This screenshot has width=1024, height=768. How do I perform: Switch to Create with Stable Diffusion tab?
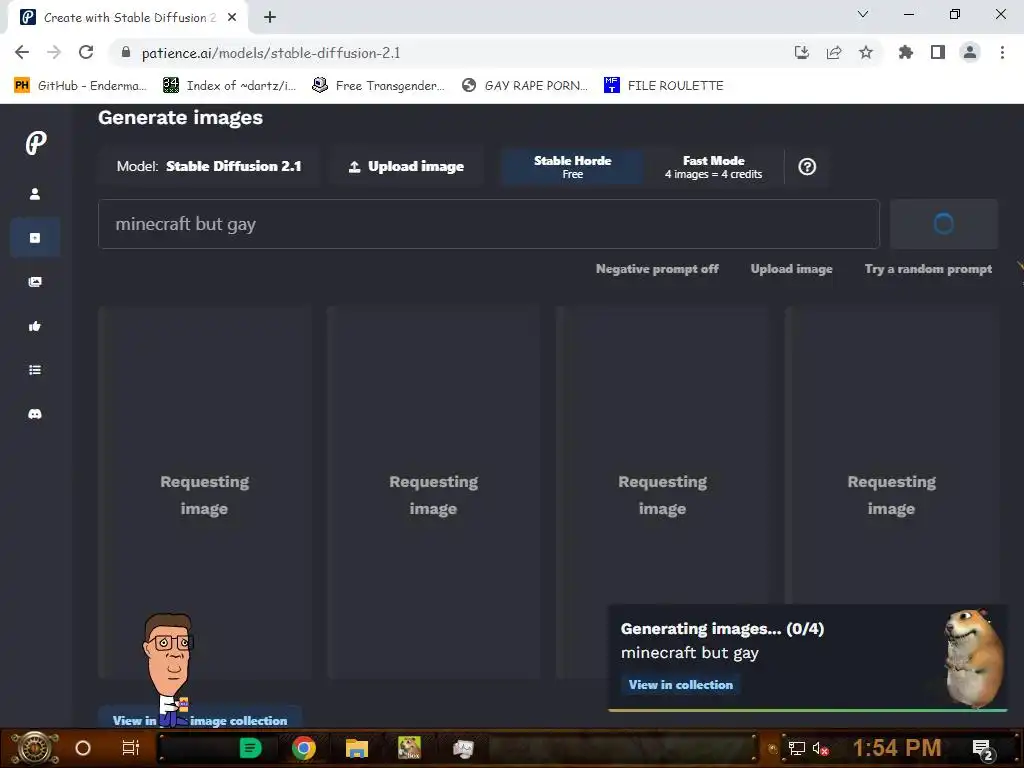(129, 18)
